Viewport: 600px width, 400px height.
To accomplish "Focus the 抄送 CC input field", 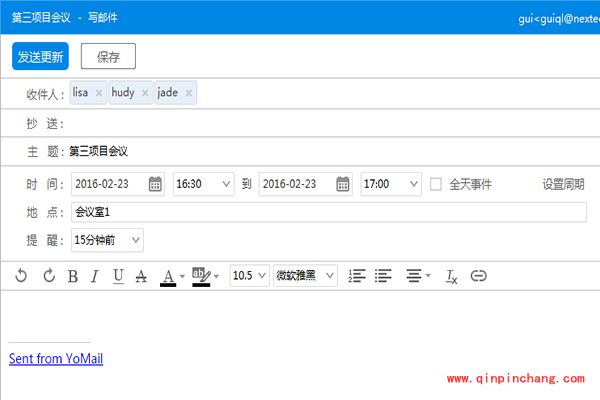I will pos(333,123).
